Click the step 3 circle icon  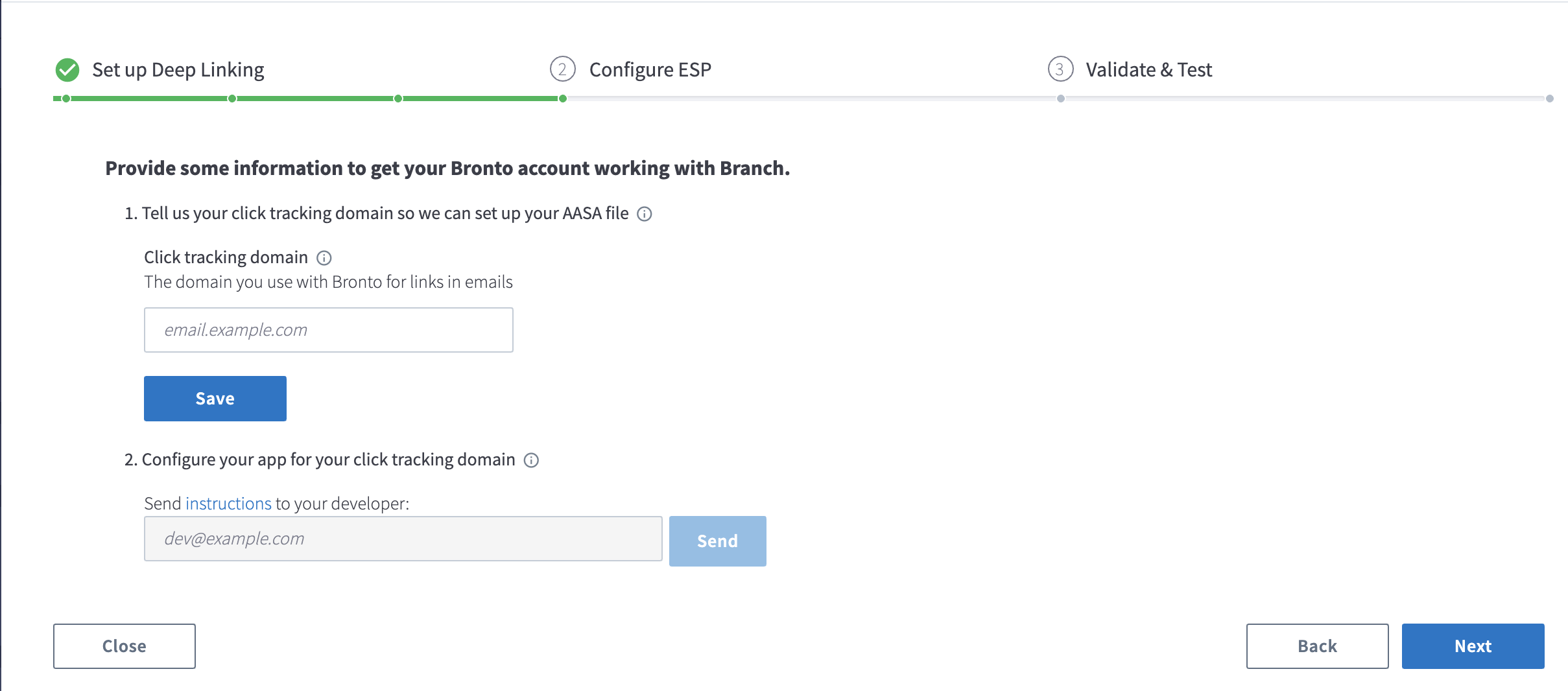[x=1060, y=69]
